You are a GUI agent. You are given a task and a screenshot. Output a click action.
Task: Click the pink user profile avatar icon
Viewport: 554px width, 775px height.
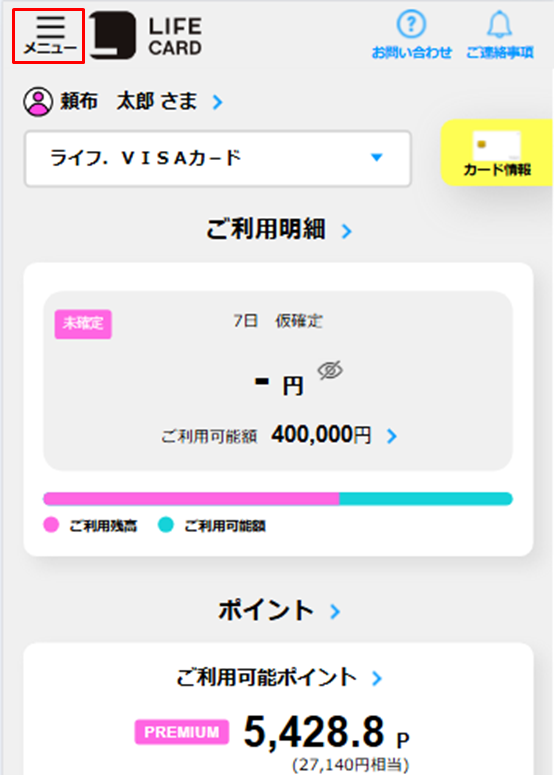38,102
